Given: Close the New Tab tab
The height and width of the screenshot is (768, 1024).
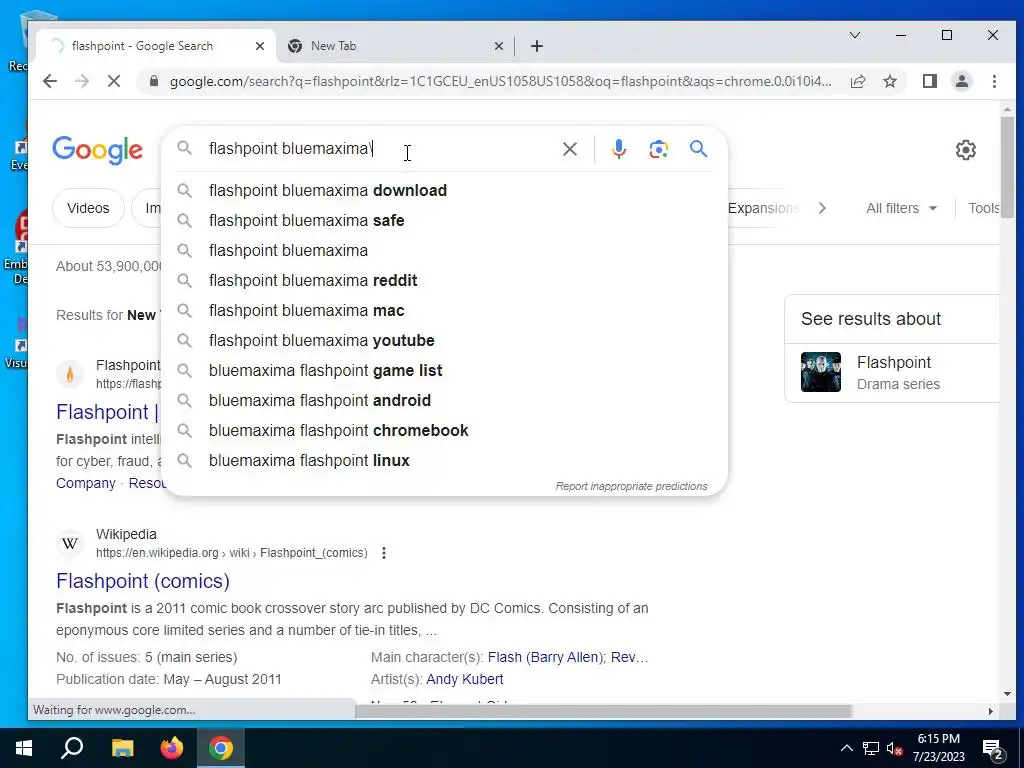Looking at the screenshot, I should [498, 46].
